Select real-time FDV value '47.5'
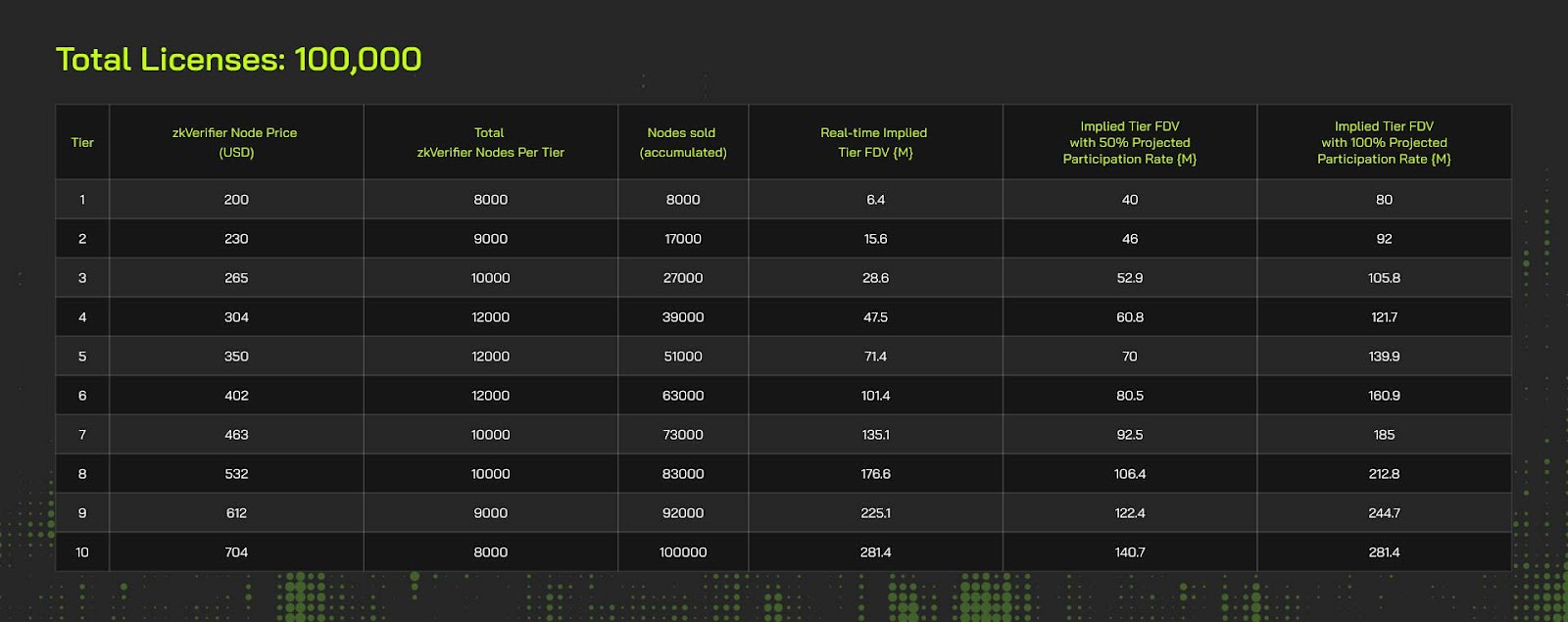 [x=875, y=316]
